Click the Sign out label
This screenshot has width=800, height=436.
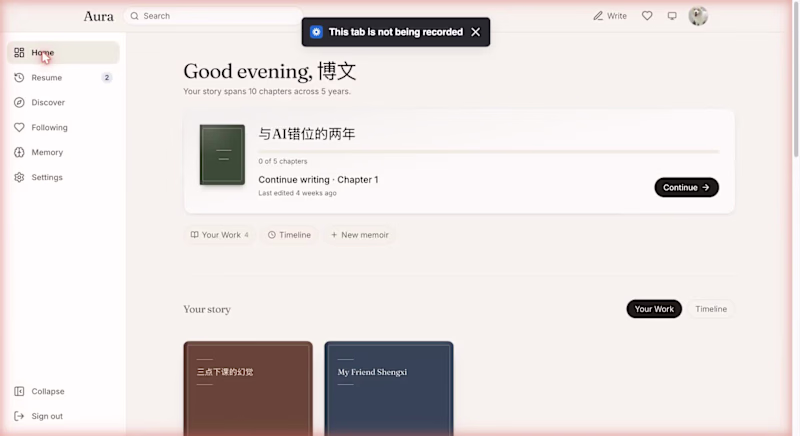[x=47, y=416]
